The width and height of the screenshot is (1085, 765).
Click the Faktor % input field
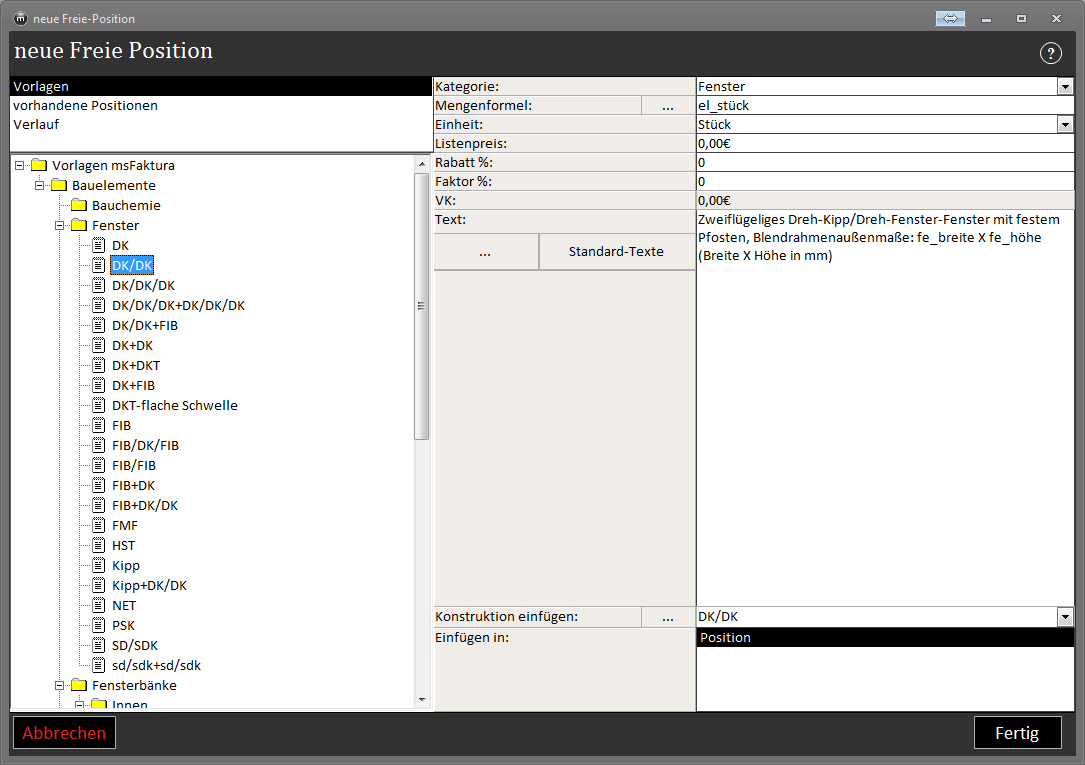tap(885, 182)
